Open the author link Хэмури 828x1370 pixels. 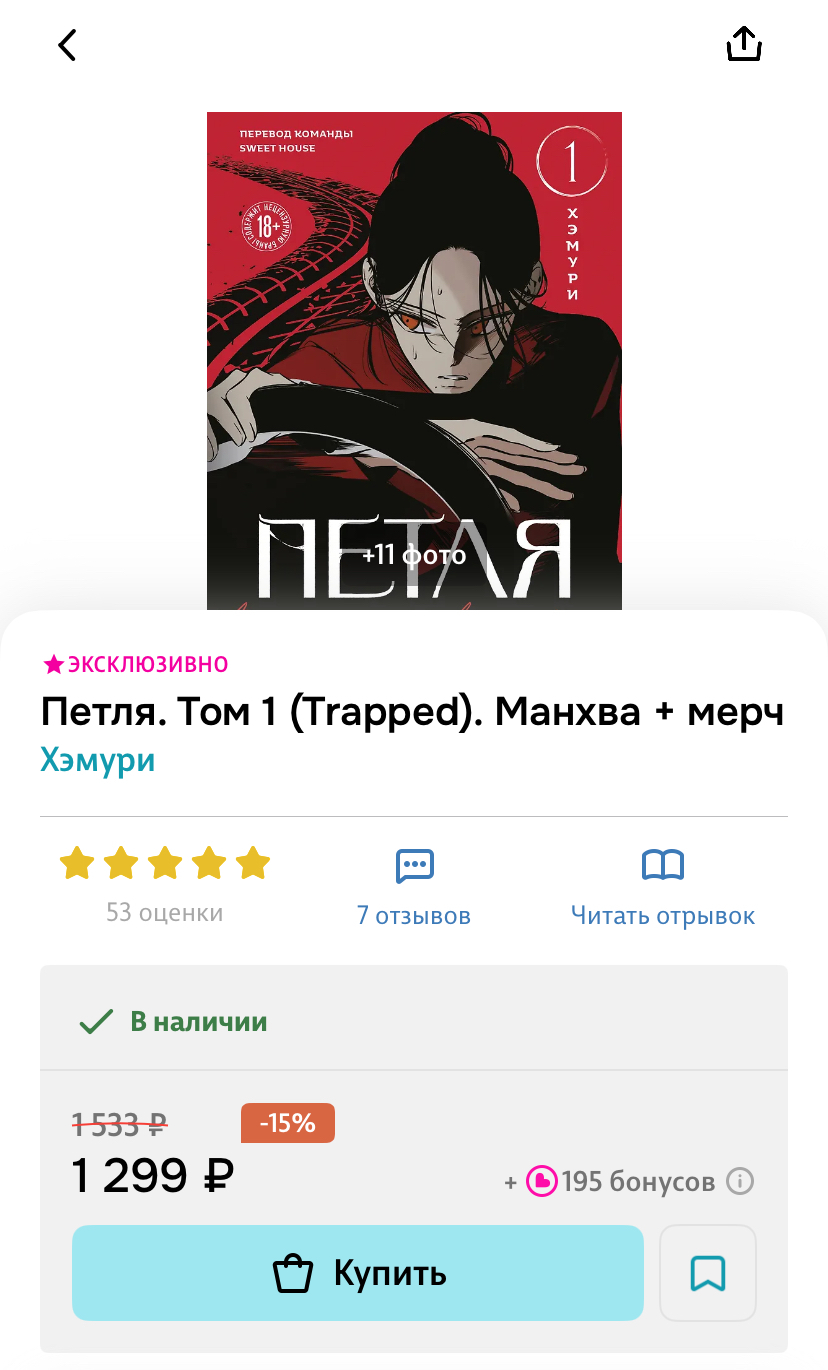[98, 760]
